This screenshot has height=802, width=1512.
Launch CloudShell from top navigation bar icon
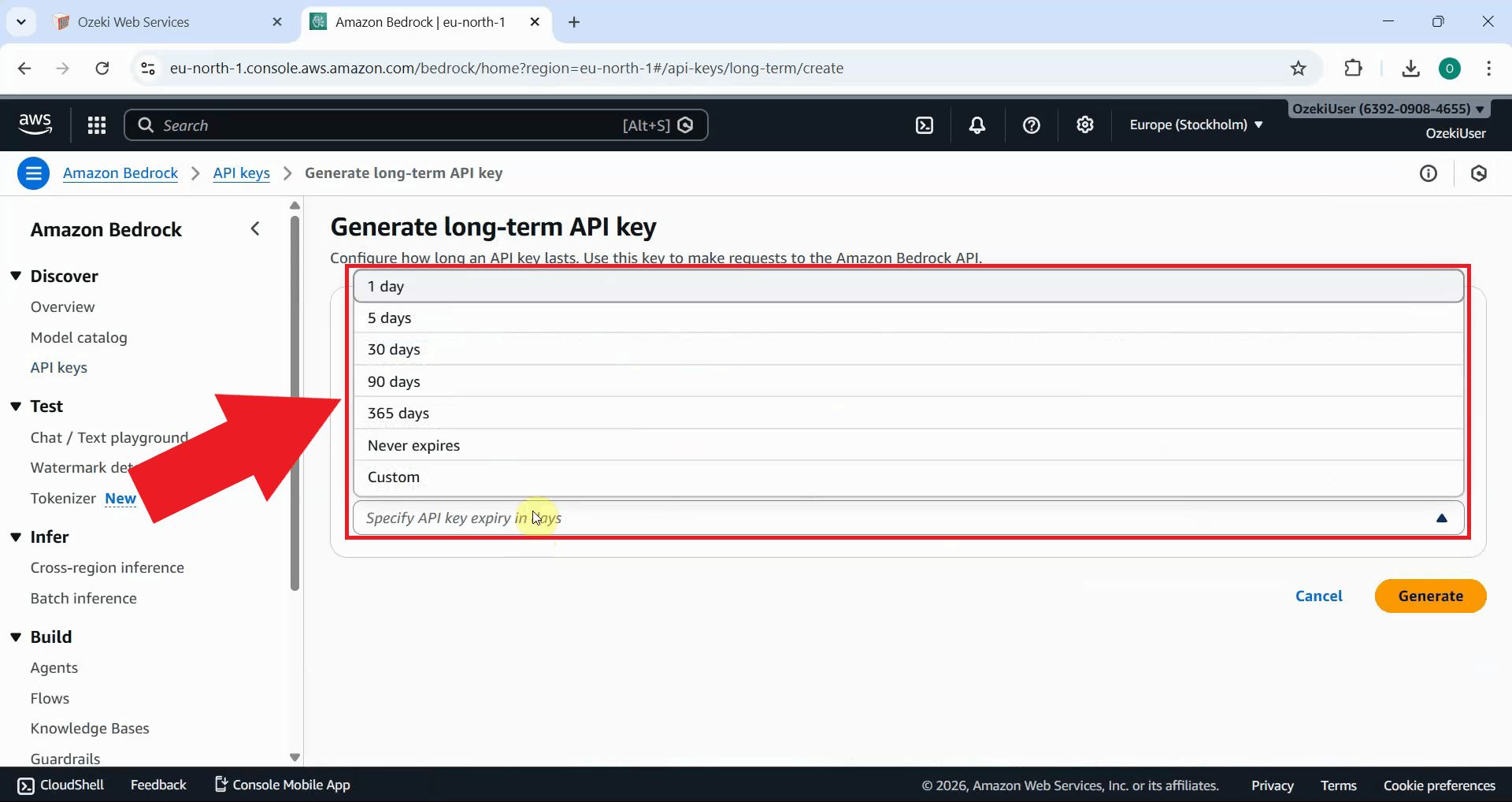[925, 125]
